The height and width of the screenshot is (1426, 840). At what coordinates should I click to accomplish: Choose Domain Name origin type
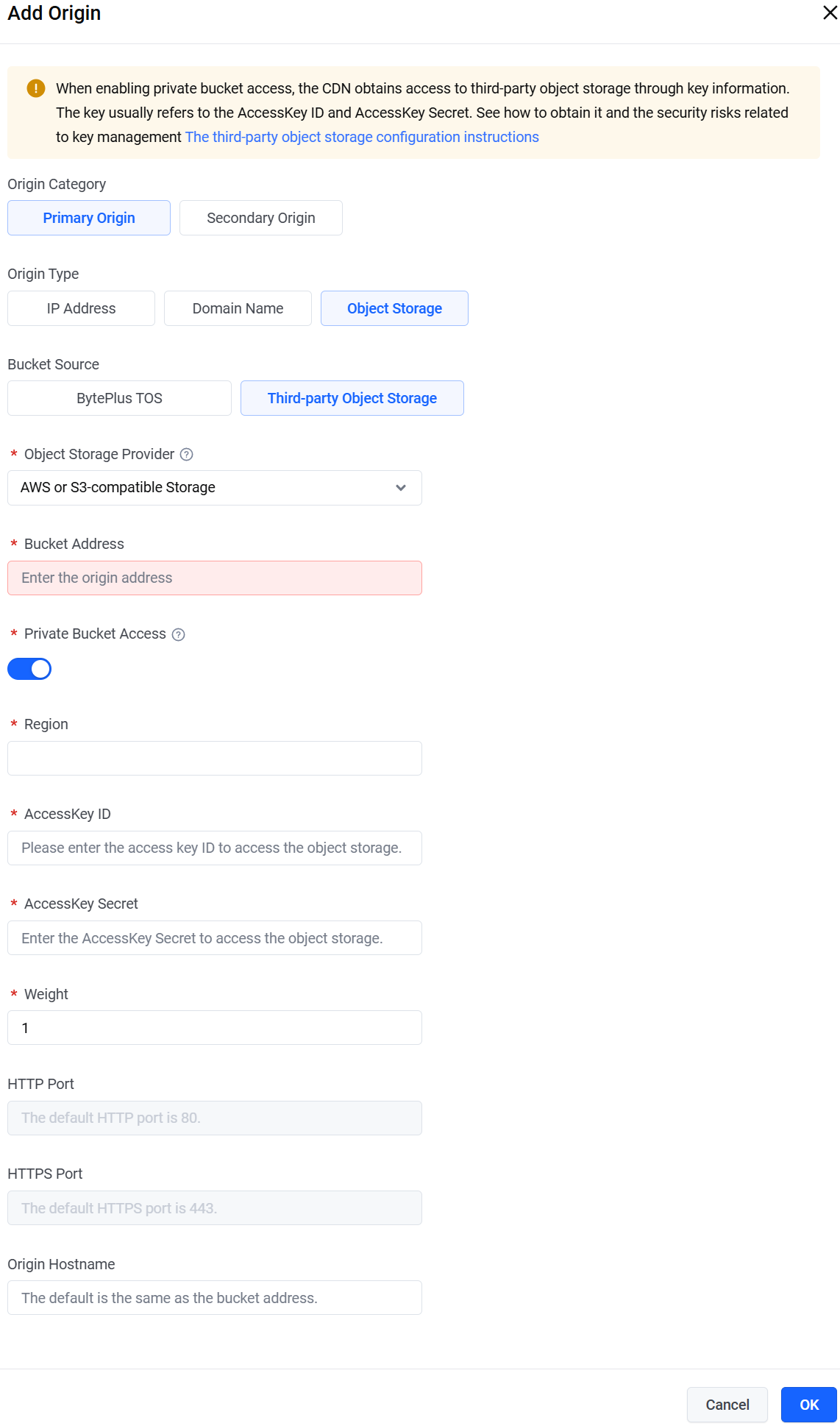(238, 308)
